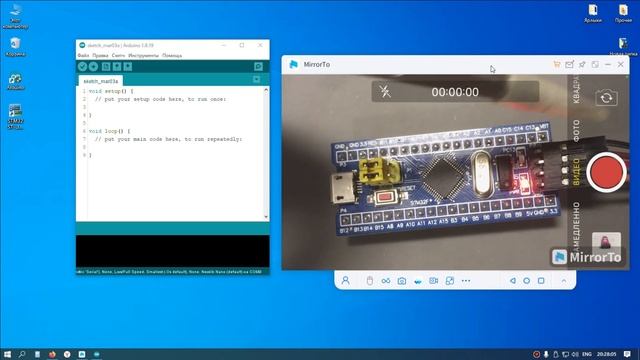
Task: Select the sketch_mar03a tab
Action: pyautogui.click(x=100, y=81)
